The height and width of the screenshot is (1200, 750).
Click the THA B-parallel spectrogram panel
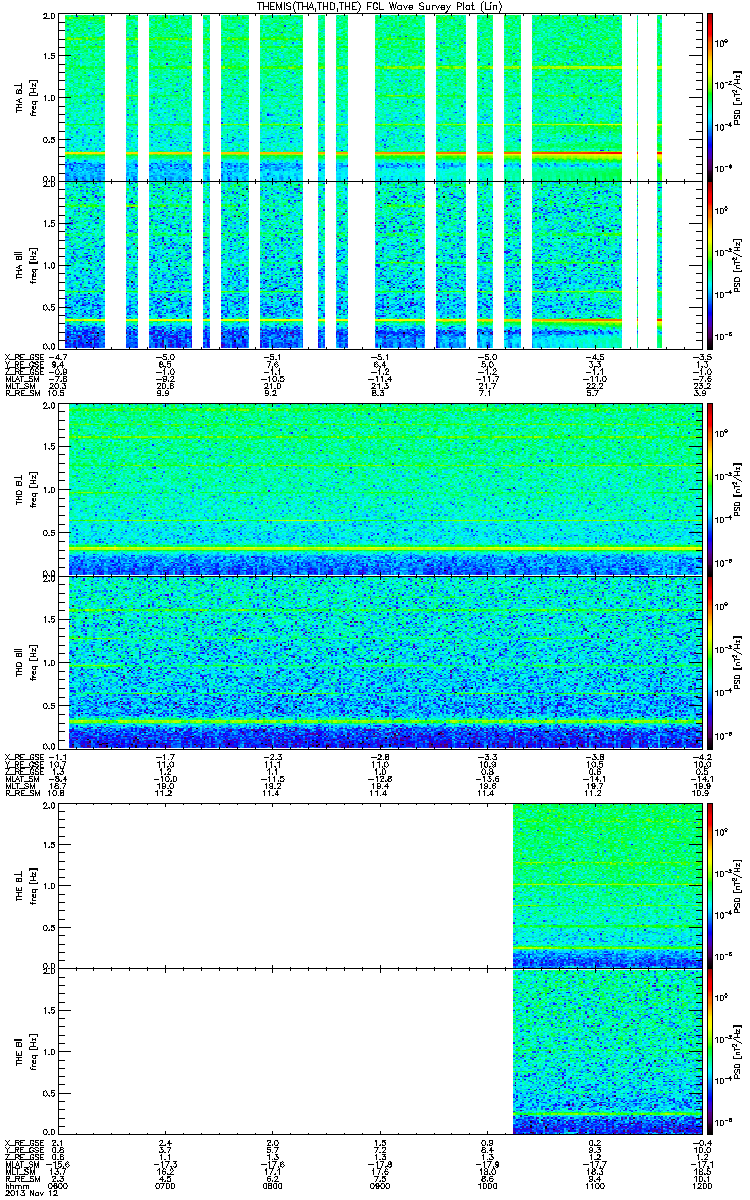click(x=381, y=264)
